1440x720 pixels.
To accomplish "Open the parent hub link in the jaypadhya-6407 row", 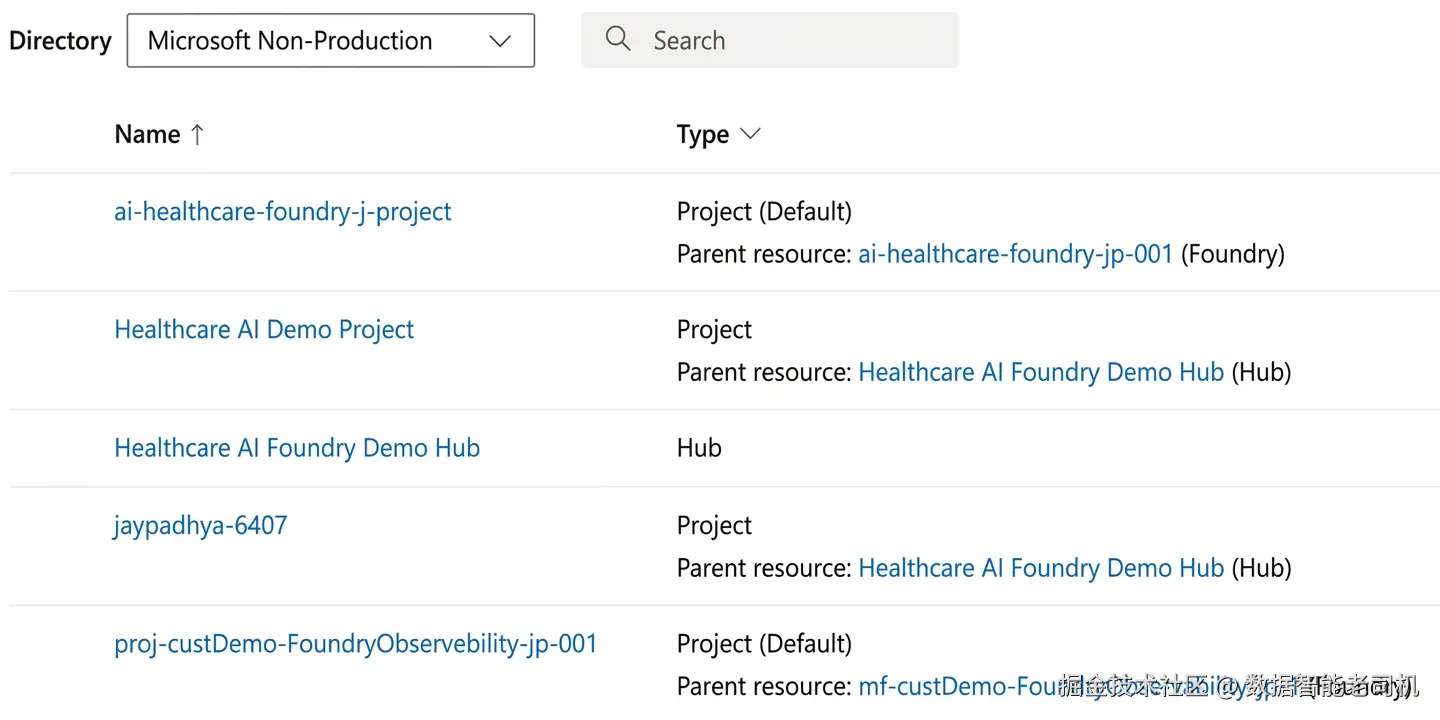I will [x=1041, y=568].
